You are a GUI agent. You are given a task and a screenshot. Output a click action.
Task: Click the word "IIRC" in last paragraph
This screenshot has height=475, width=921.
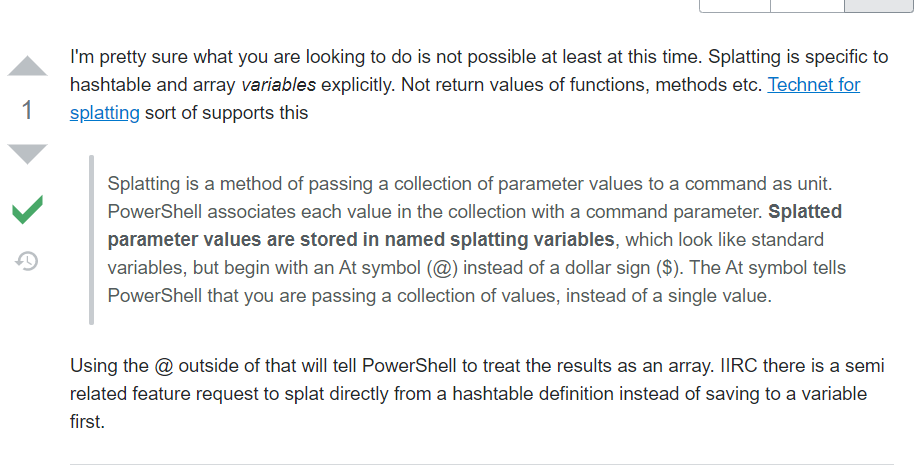point(739,366)
